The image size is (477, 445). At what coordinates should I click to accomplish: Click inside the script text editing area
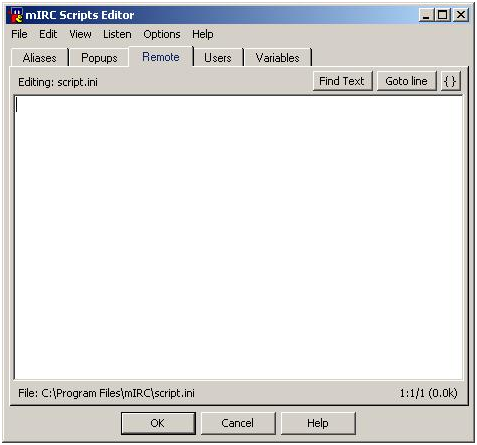[x=238, y=237]
